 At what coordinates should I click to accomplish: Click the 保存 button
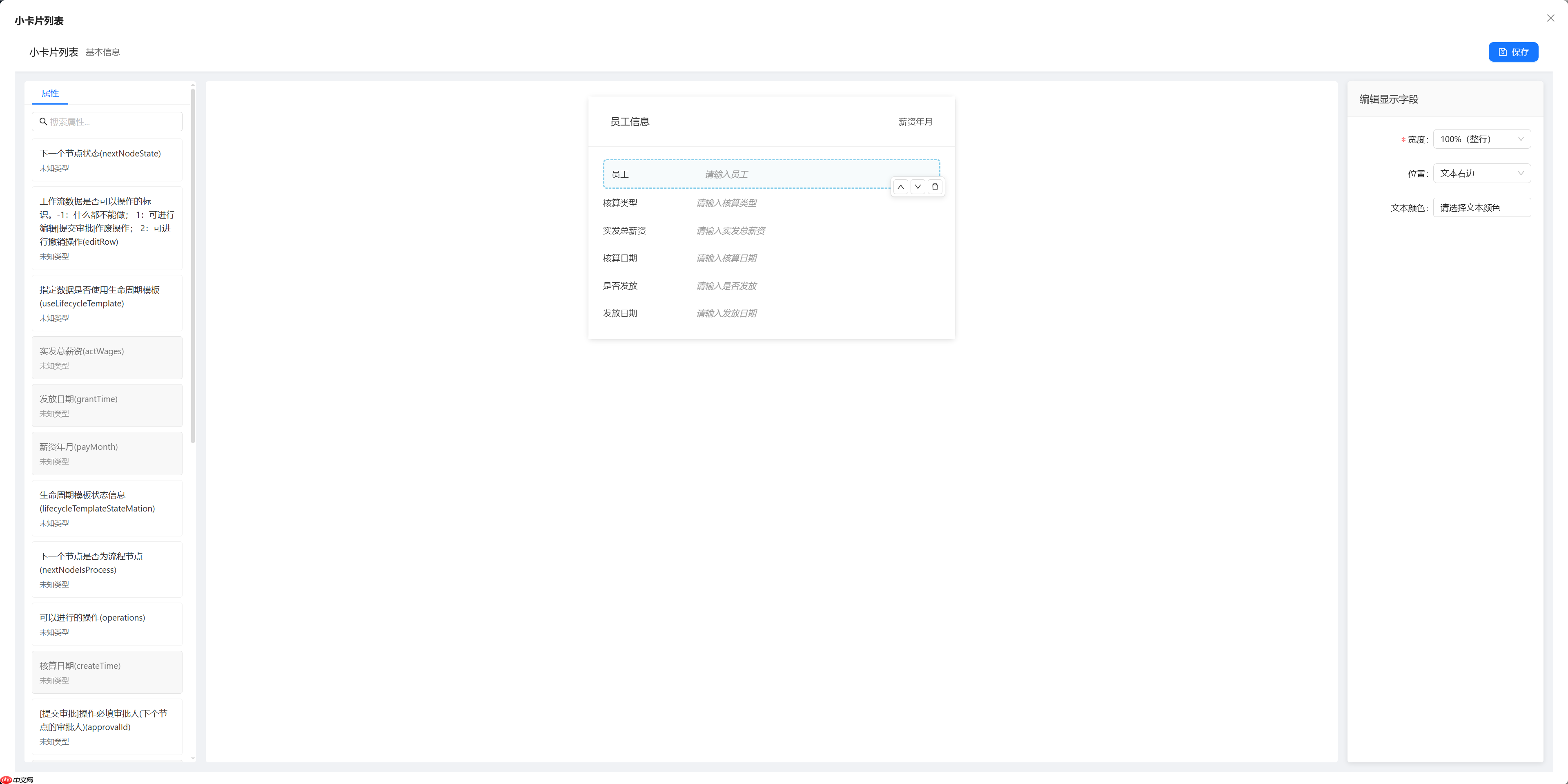click(x=1514, y=52)
